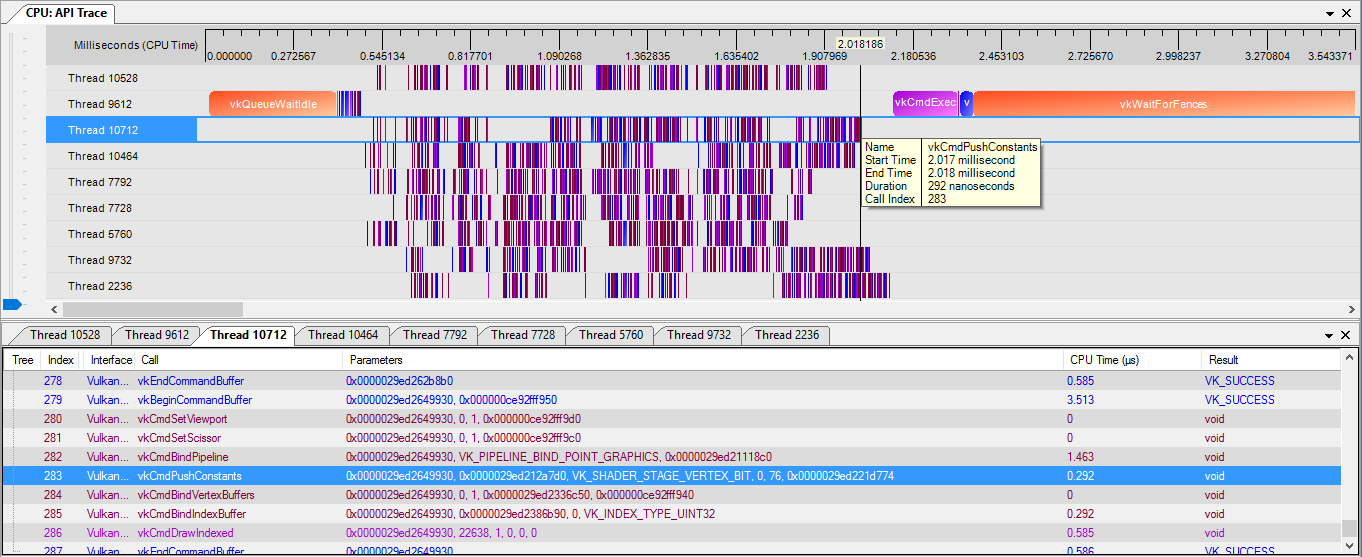
Task: Open the timeline panel's dropdown arrow menu
Action: tap(1330, 14)
